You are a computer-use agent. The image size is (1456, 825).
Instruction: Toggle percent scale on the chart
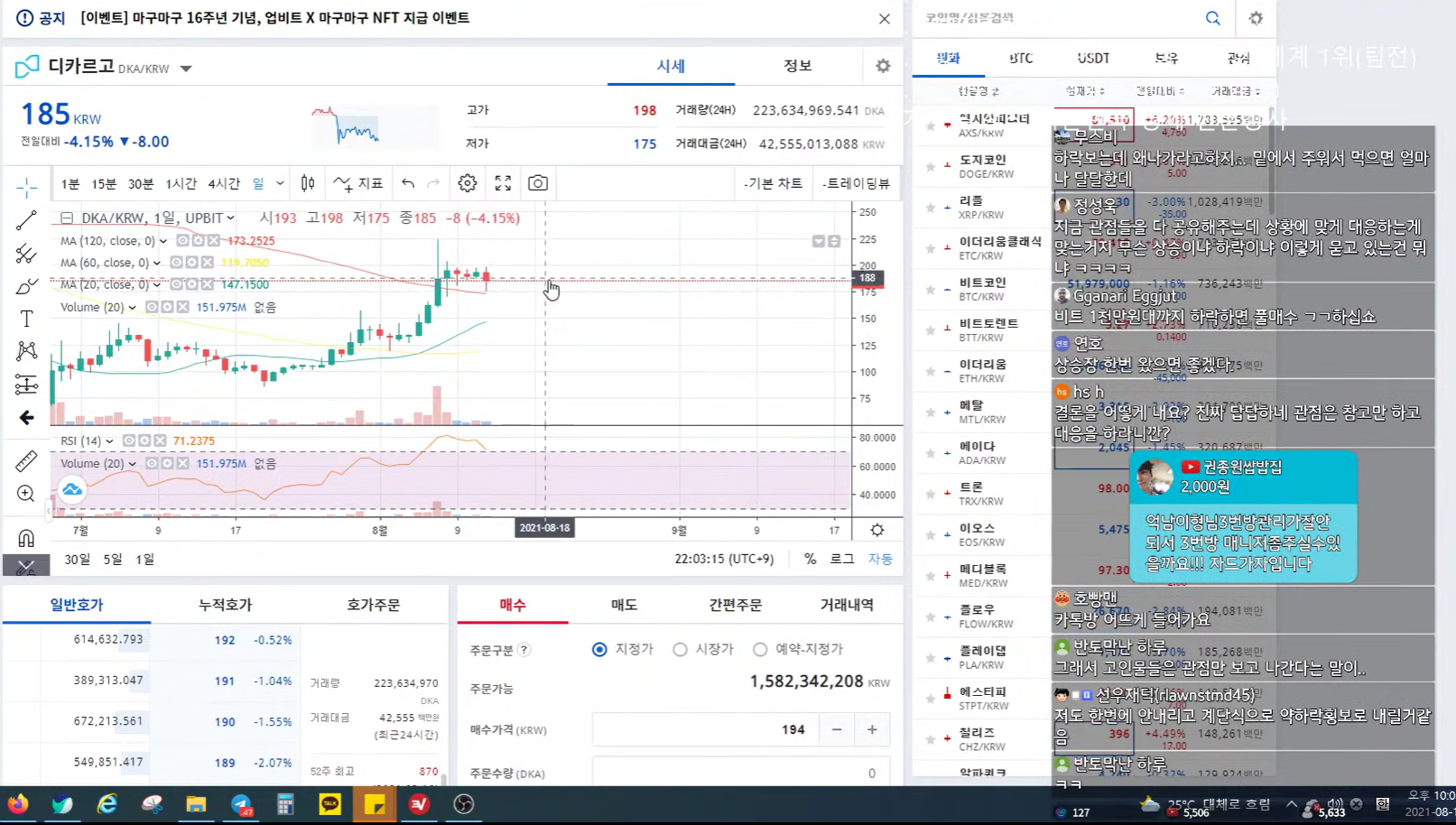[x=810, y=559]
